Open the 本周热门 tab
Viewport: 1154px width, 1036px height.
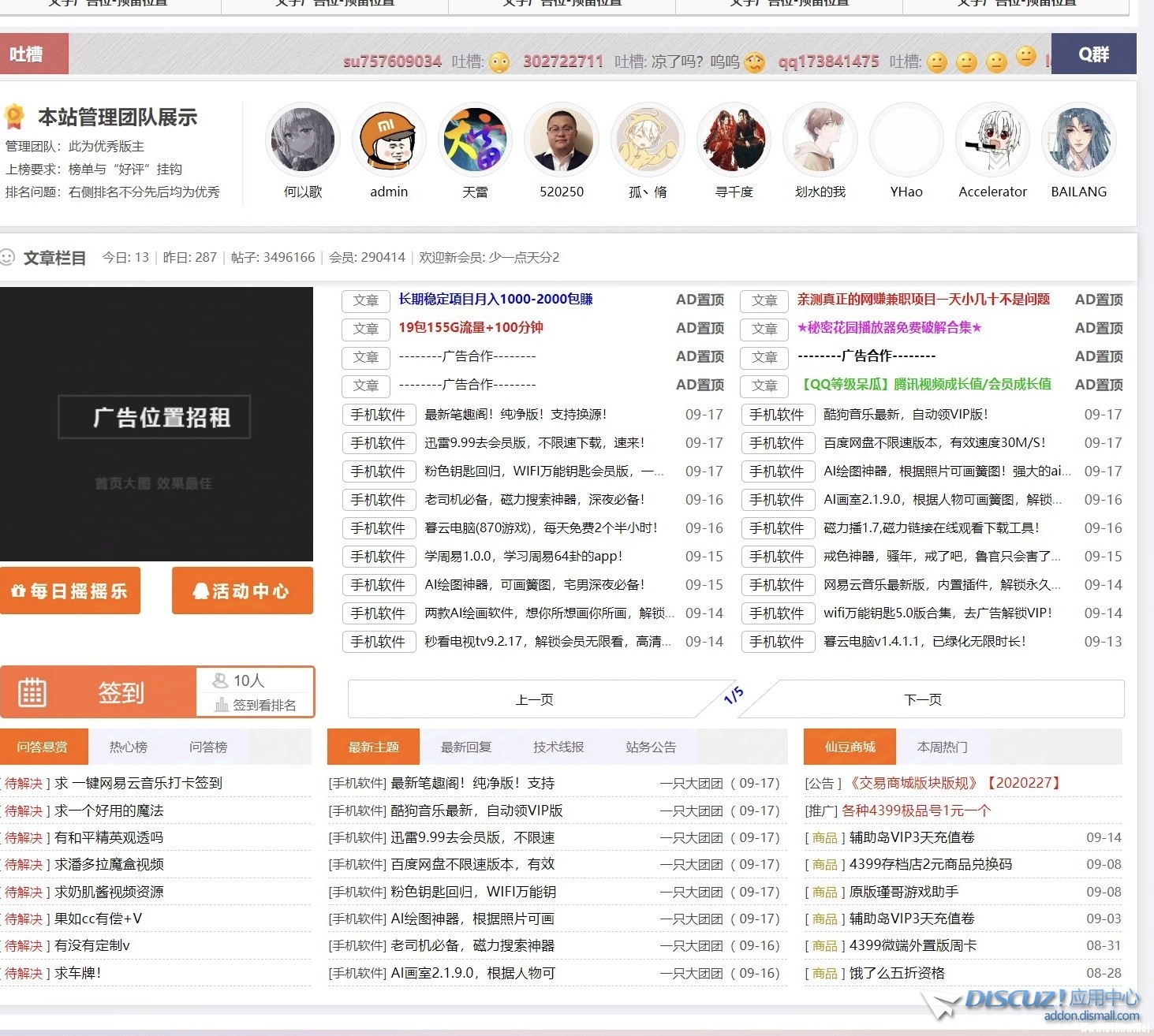[x=942, y=747]
